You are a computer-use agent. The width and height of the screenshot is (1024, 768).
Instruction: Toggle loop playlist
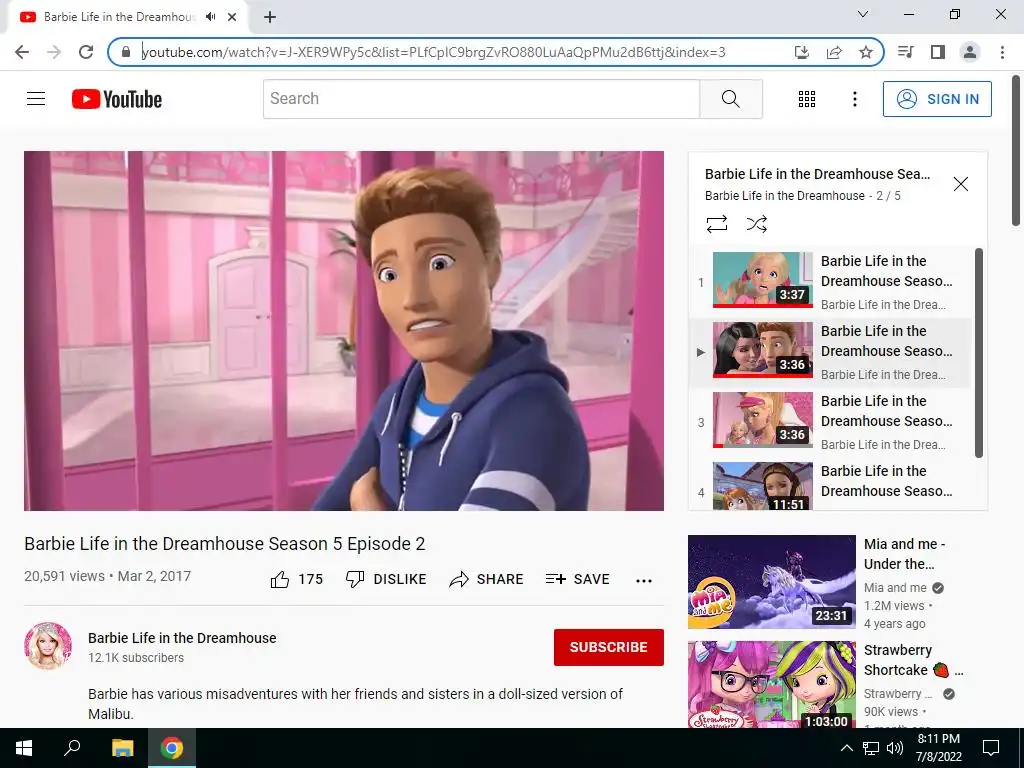(717, 224)
